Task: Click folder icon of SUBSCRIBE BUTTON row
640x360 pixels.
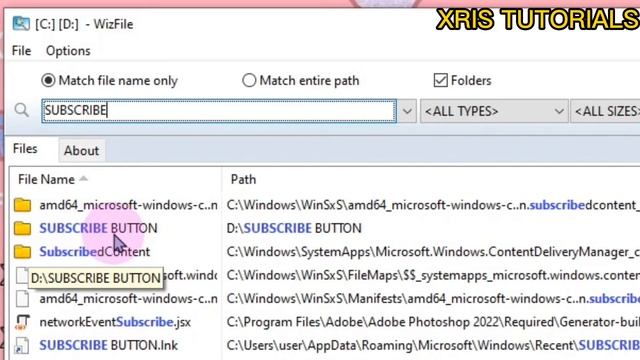Action: point(22,228)
